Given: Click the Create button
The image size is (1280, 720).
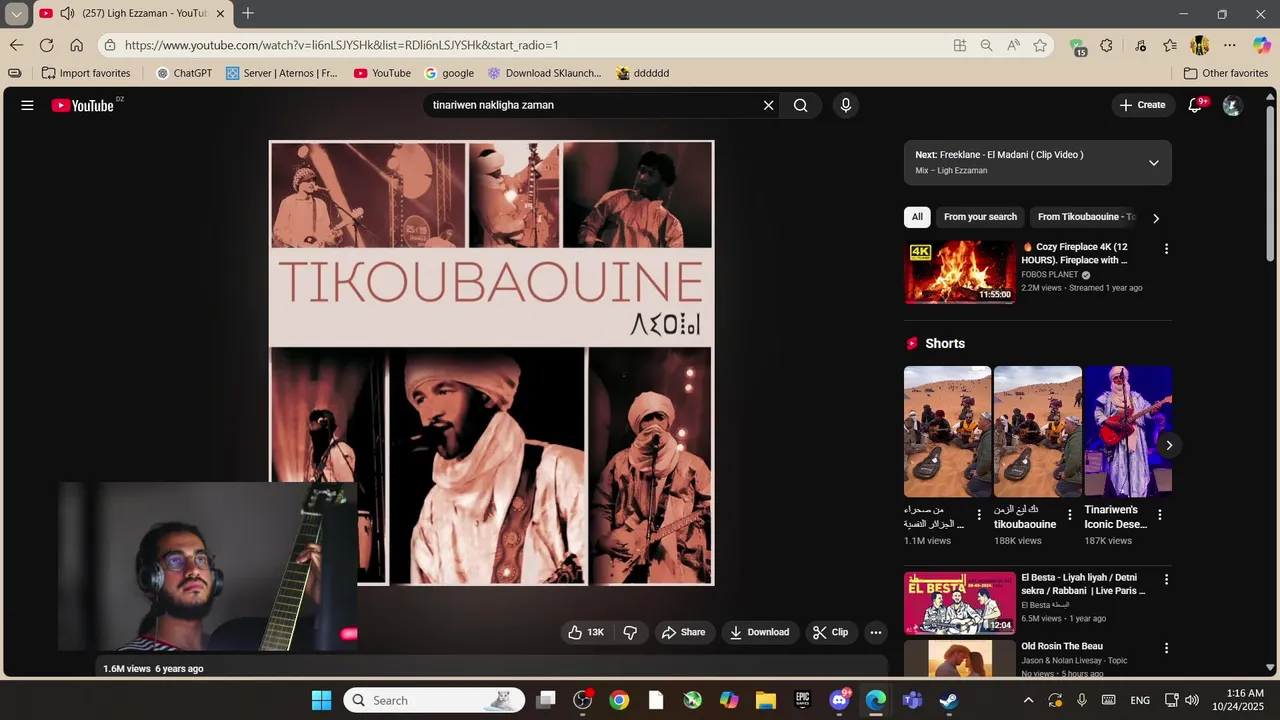Looking at the screenshot, I should (x=1142, y=105).
